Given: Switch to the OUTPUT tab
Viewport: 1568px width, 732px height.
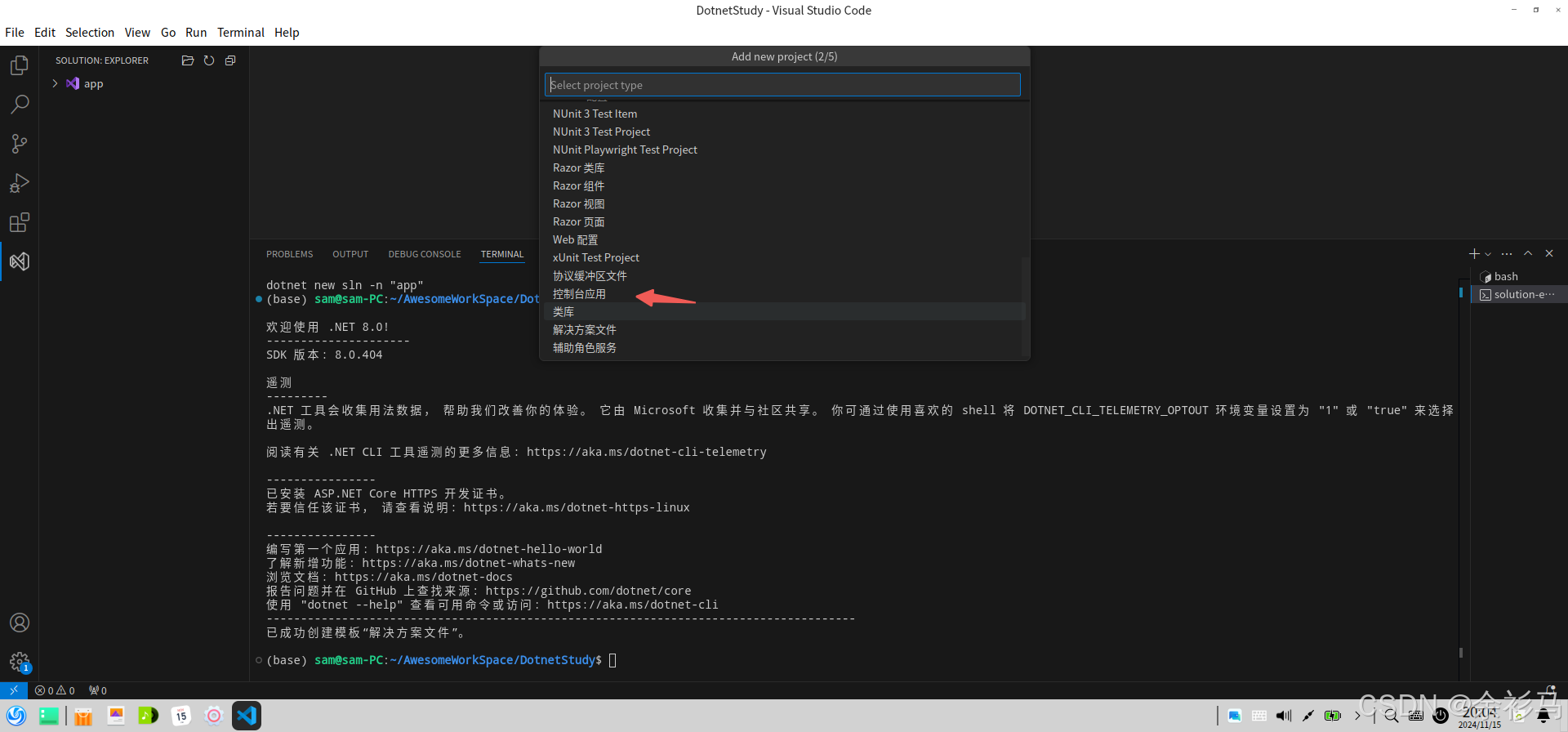Looking at the screenshot, I should coord(350,254).
